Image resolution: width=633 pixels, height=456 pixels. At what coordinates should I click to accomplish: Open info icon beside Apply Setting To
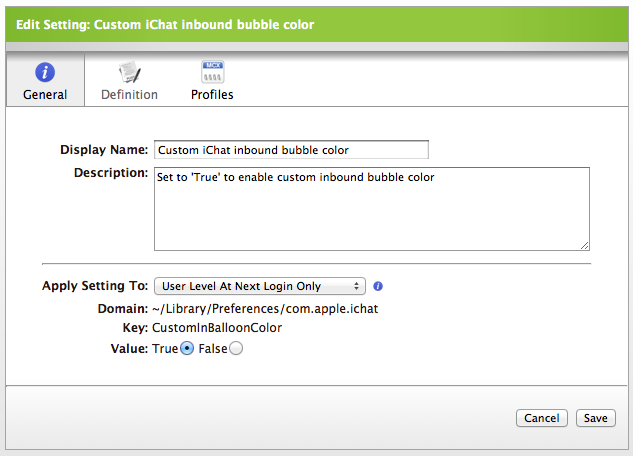click(378, 286)
